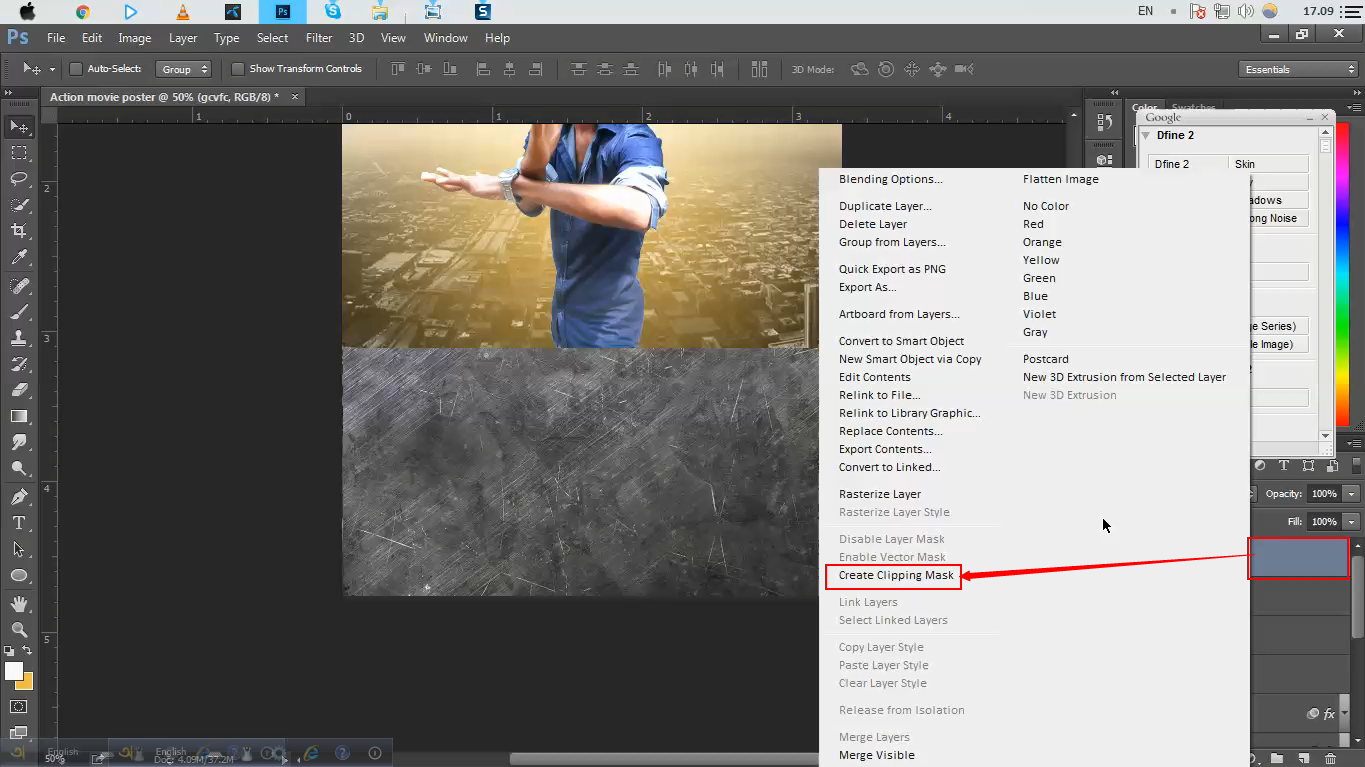
Task: Check Show Transform Controls
Action: pyautogui.click(x=237, y=68)
